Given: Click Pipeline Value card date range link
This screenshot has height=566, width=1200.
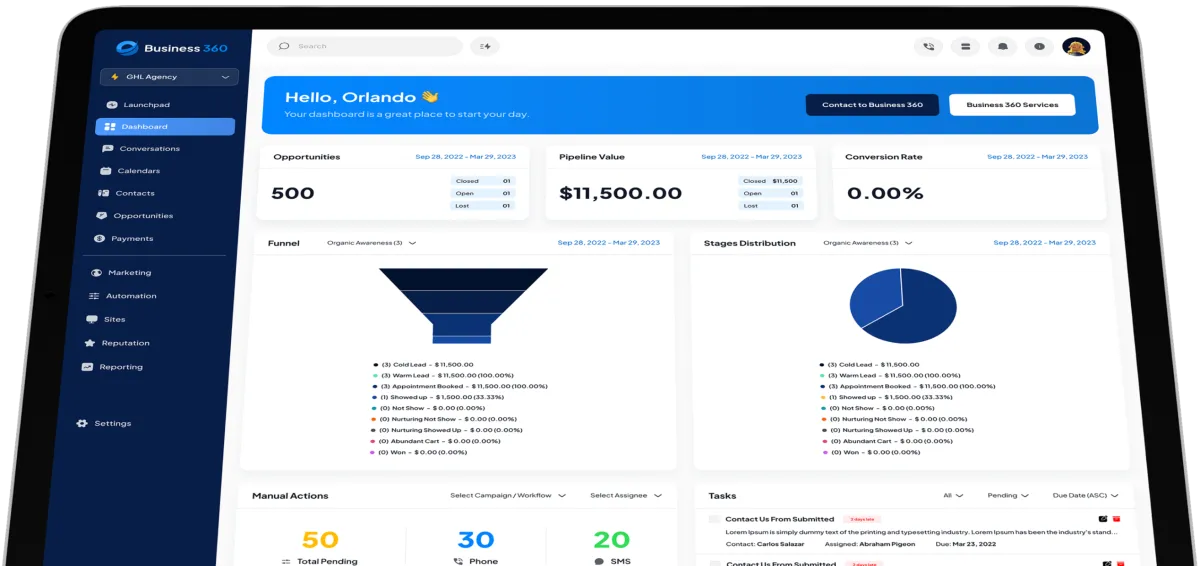Looking at the screenshot, I should pos(751,157).
